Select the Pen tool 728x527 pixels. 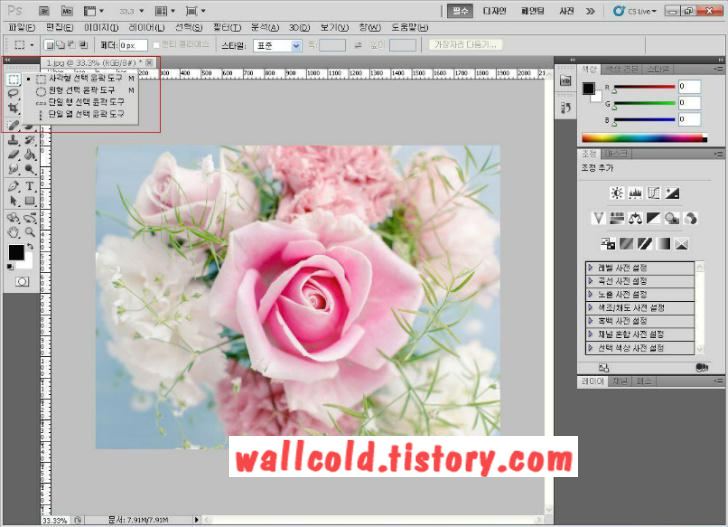pos(13,186)
